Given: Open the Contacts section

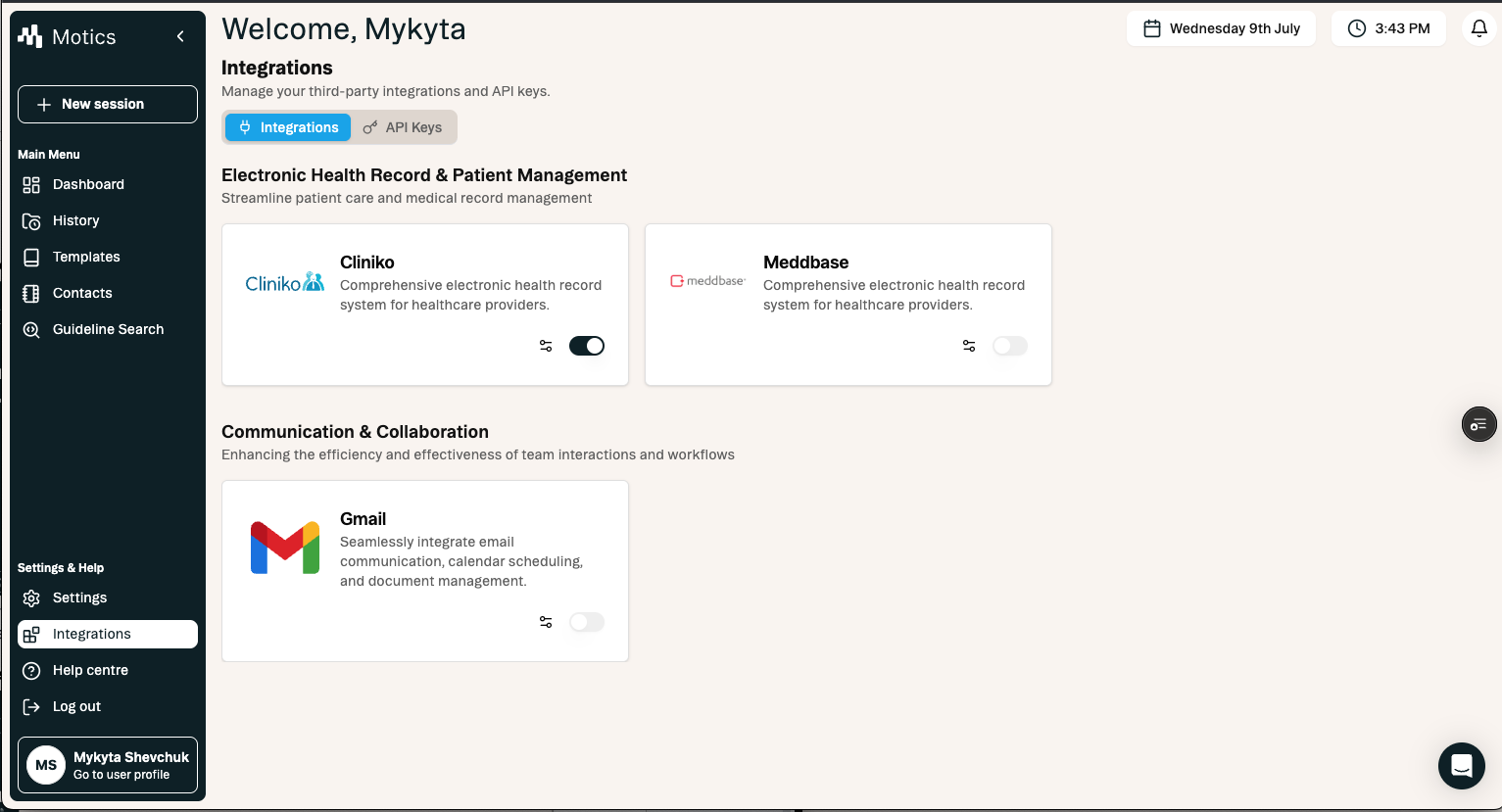Looking at the screenshot, I should point(108,293).
